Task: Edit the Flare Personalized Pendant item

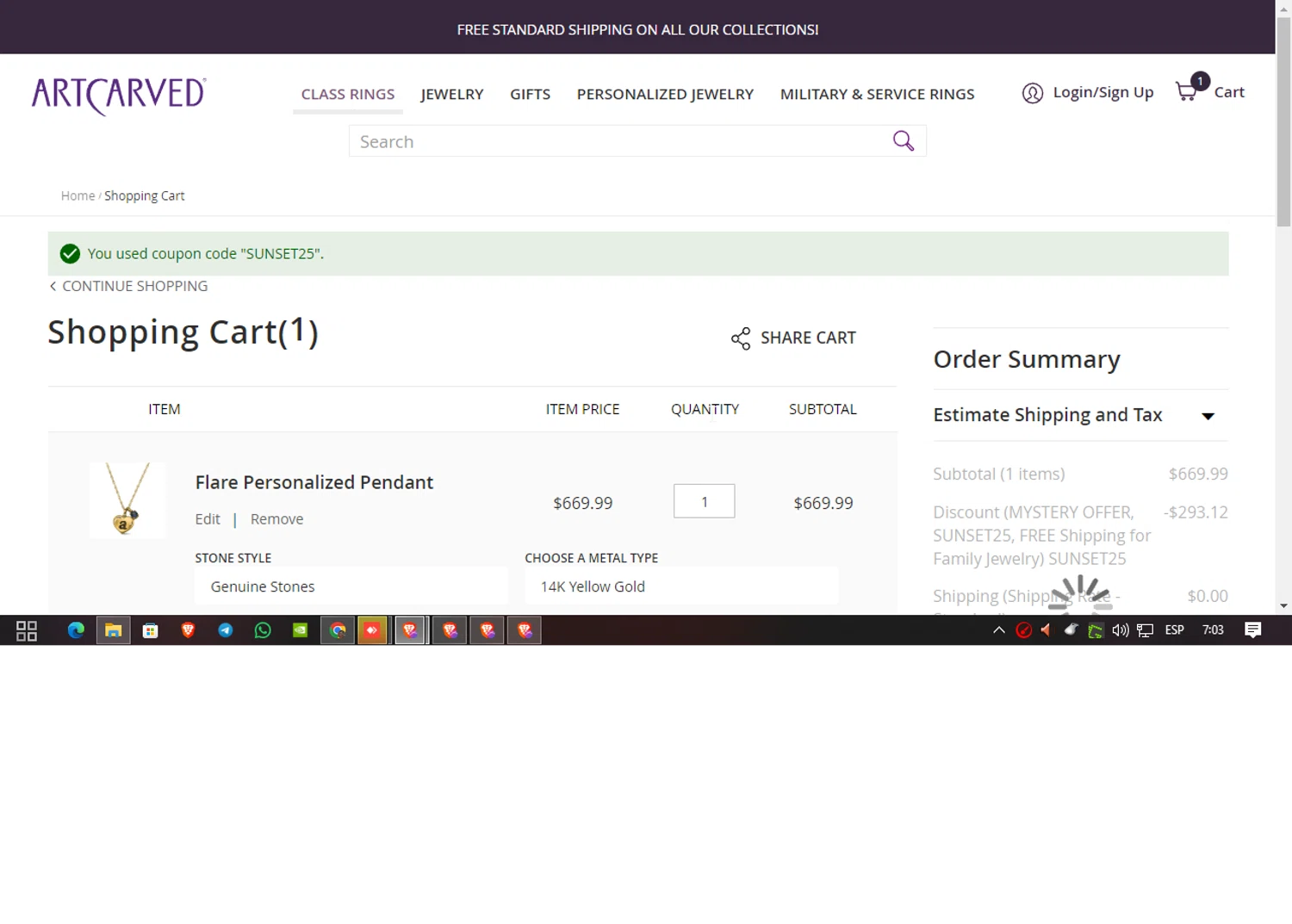Action: (x=208, y=519)
